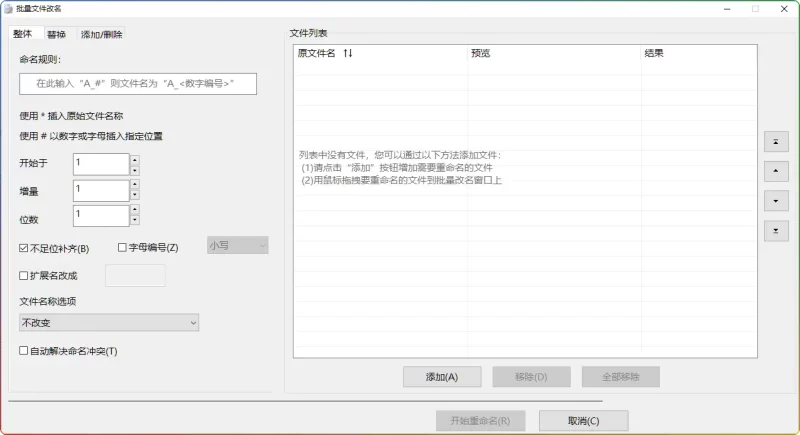
Task: Open the 小写 case dropdown
Action: 238,245
